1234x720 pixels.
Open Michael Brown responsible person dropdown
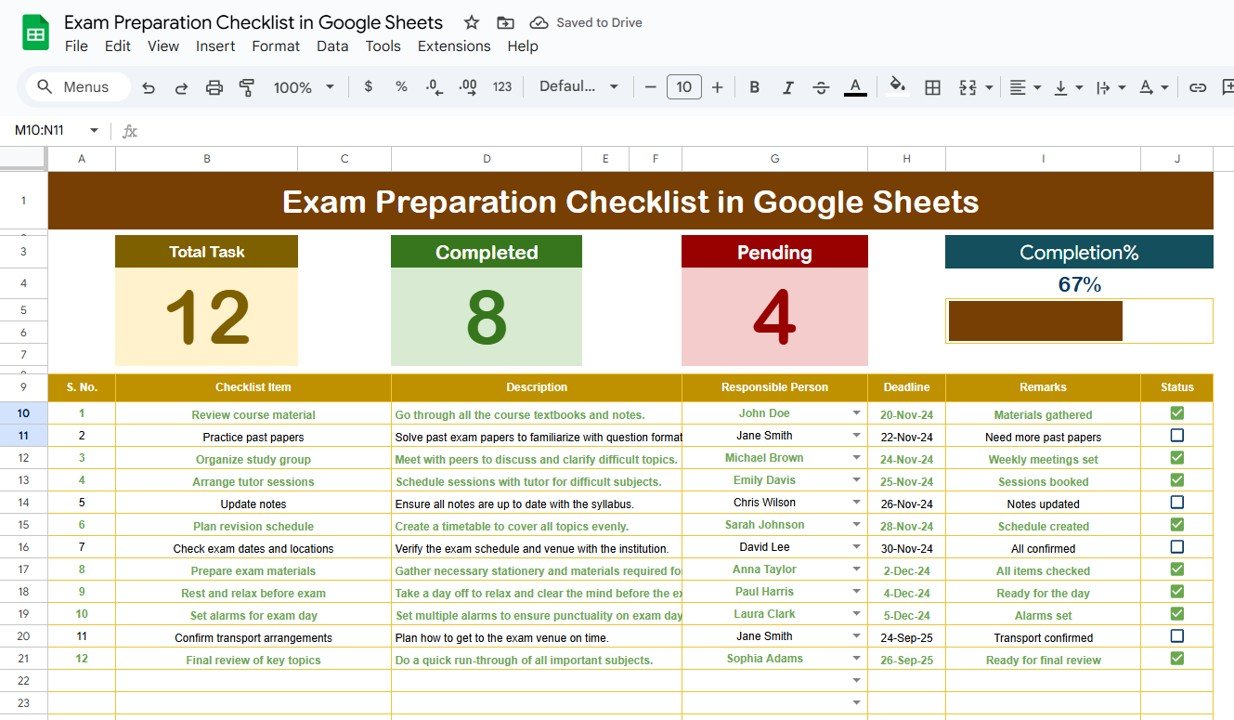pyautogui.click(x=857, y=458)
